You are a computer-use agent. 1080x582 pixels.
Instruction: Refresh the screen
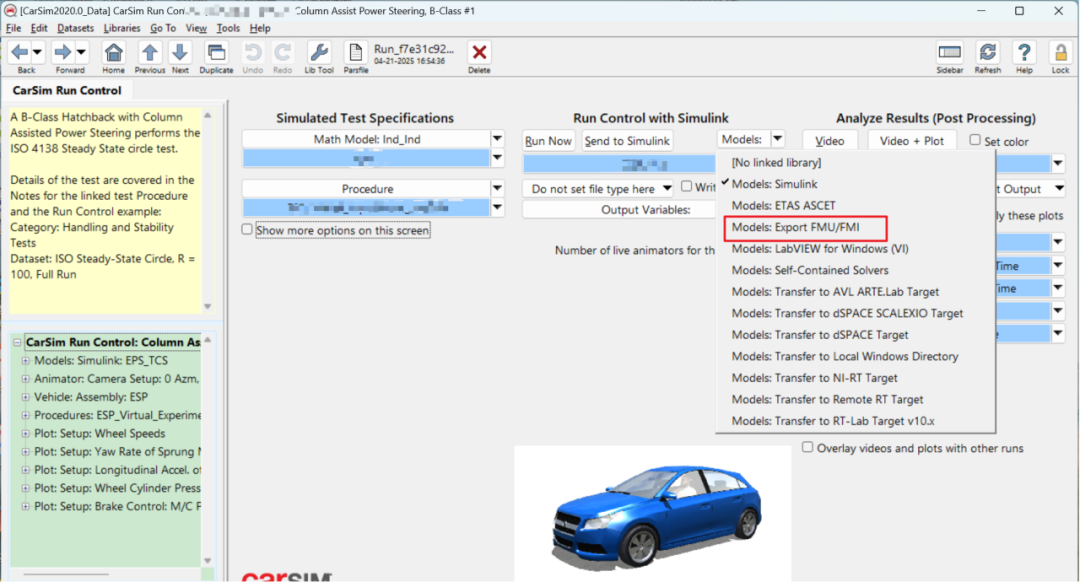click(988, 52)
